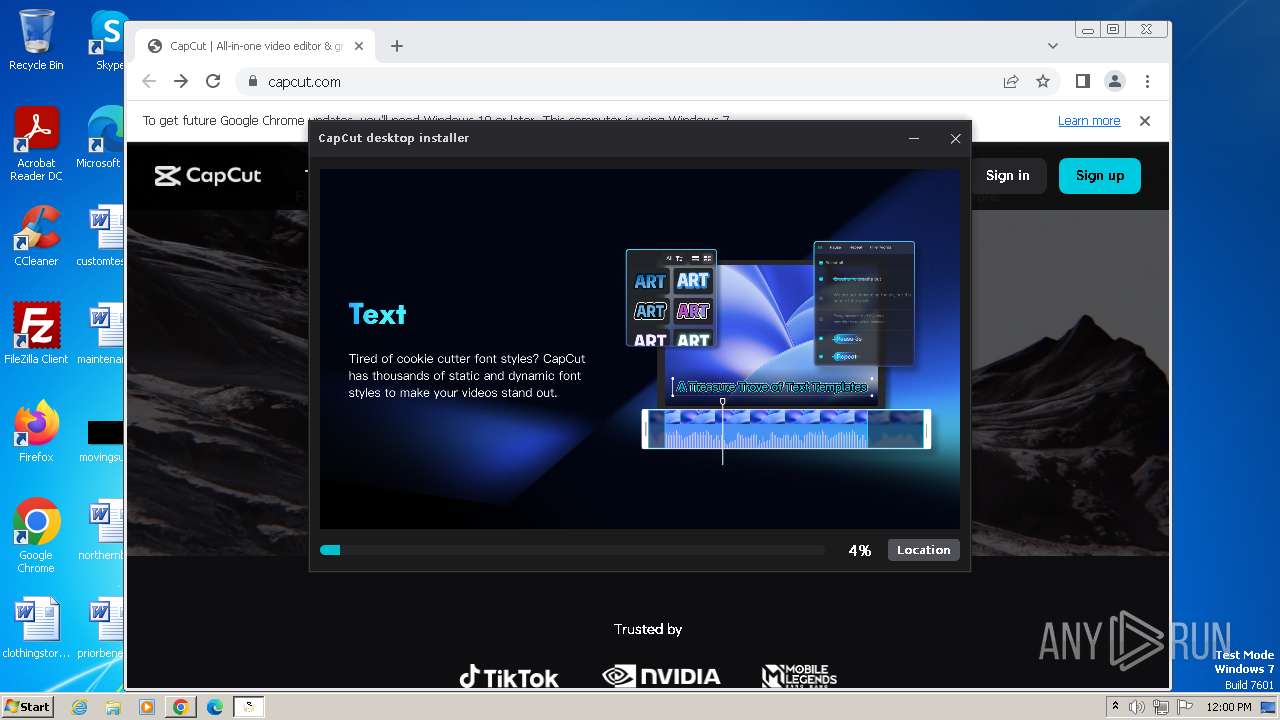Open FileZilla Client shortcut
The width and height of the screenshot is (1280, 720).
36,334
